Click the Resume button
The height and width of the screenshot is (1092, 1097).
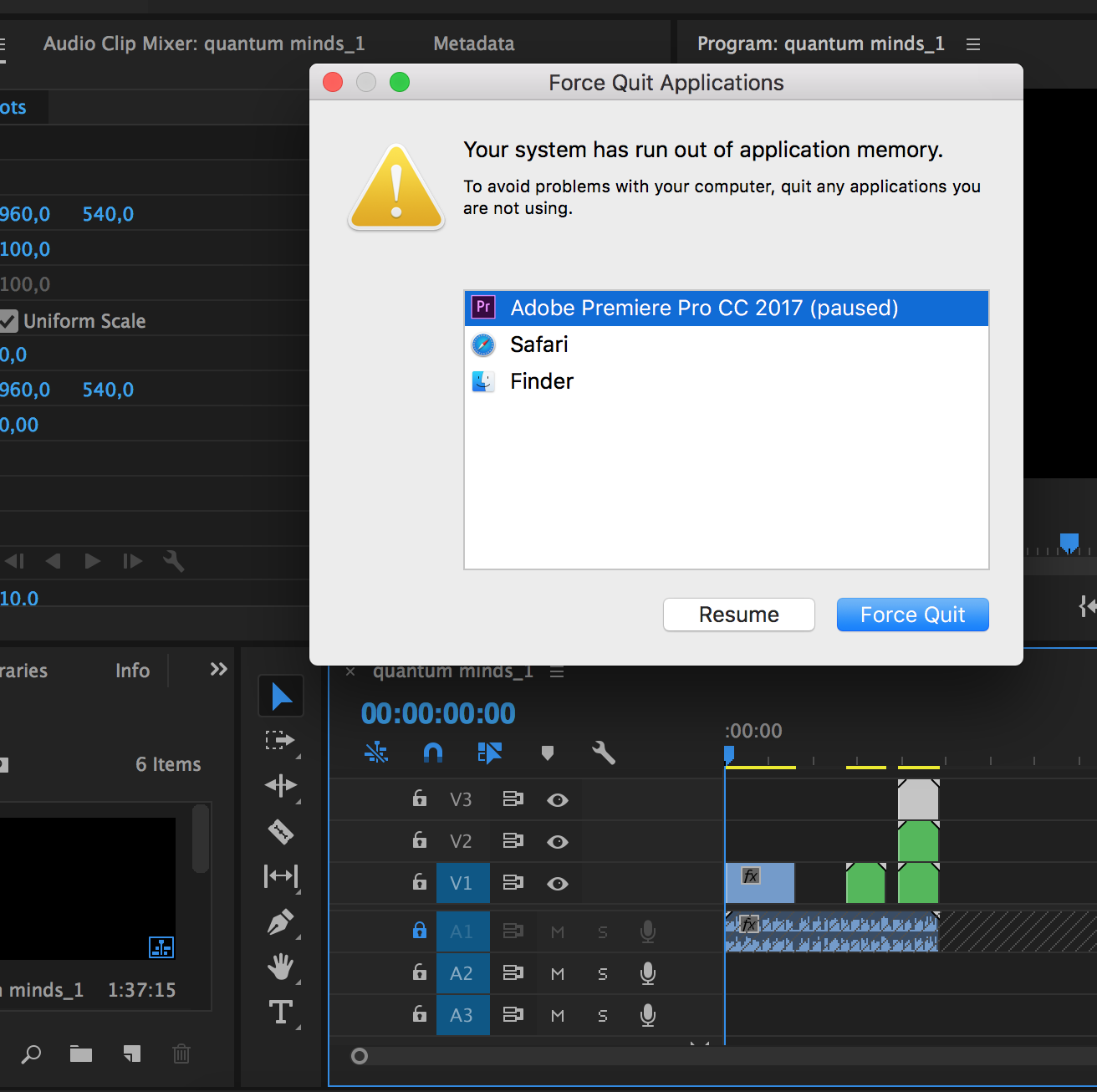739,615
